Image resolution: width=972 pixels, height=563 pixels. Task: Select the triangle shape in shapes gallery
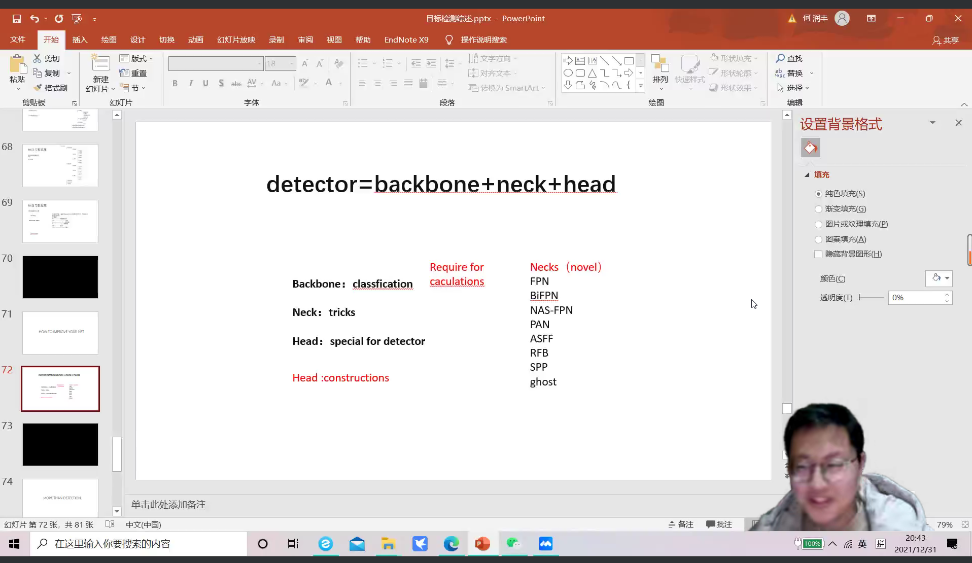[592, 73]
